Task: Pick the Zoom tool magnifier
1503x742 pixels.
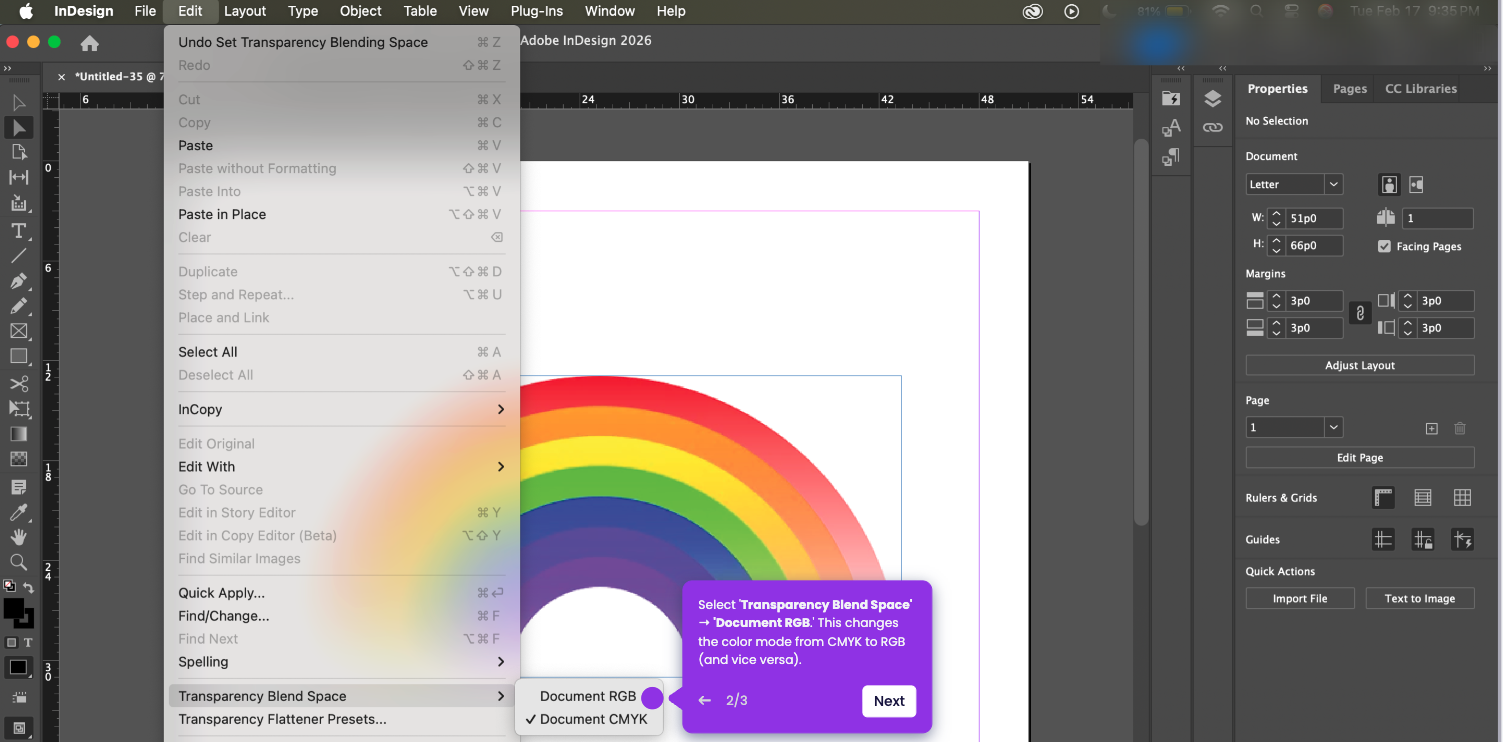Action: [x=18, y=562]
